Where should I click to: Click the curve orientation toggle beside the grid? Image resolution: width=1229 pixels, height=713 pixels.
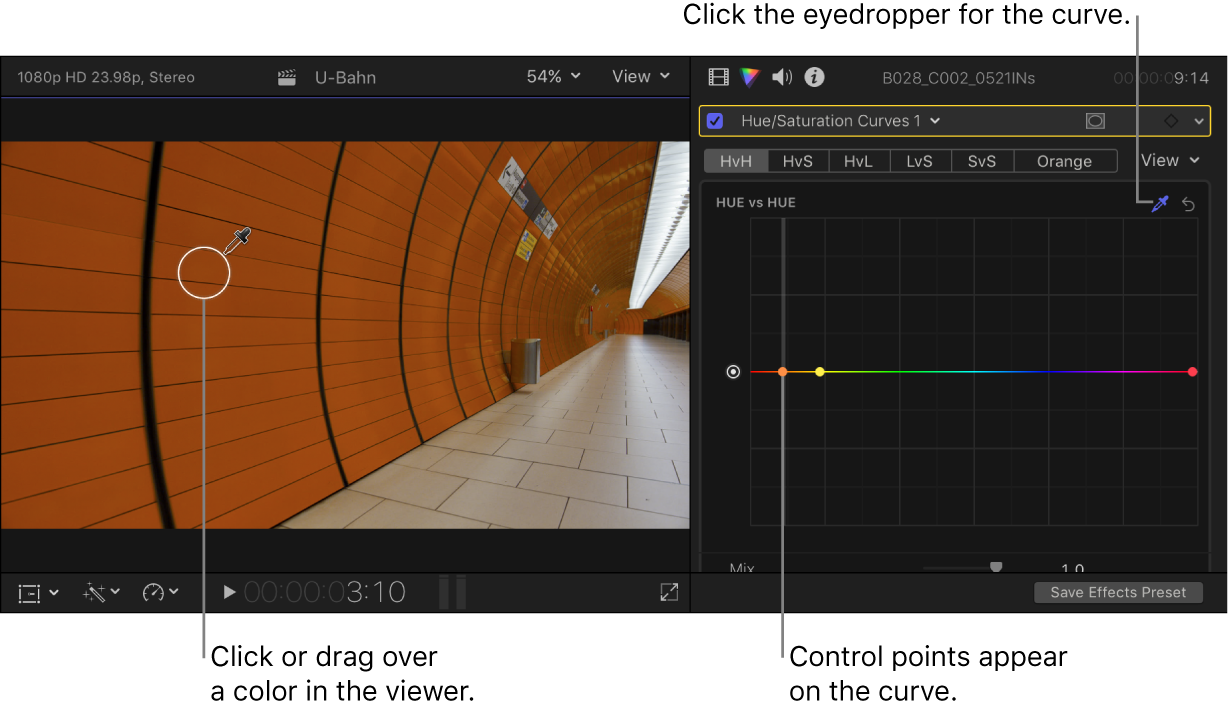coord(733,371)
